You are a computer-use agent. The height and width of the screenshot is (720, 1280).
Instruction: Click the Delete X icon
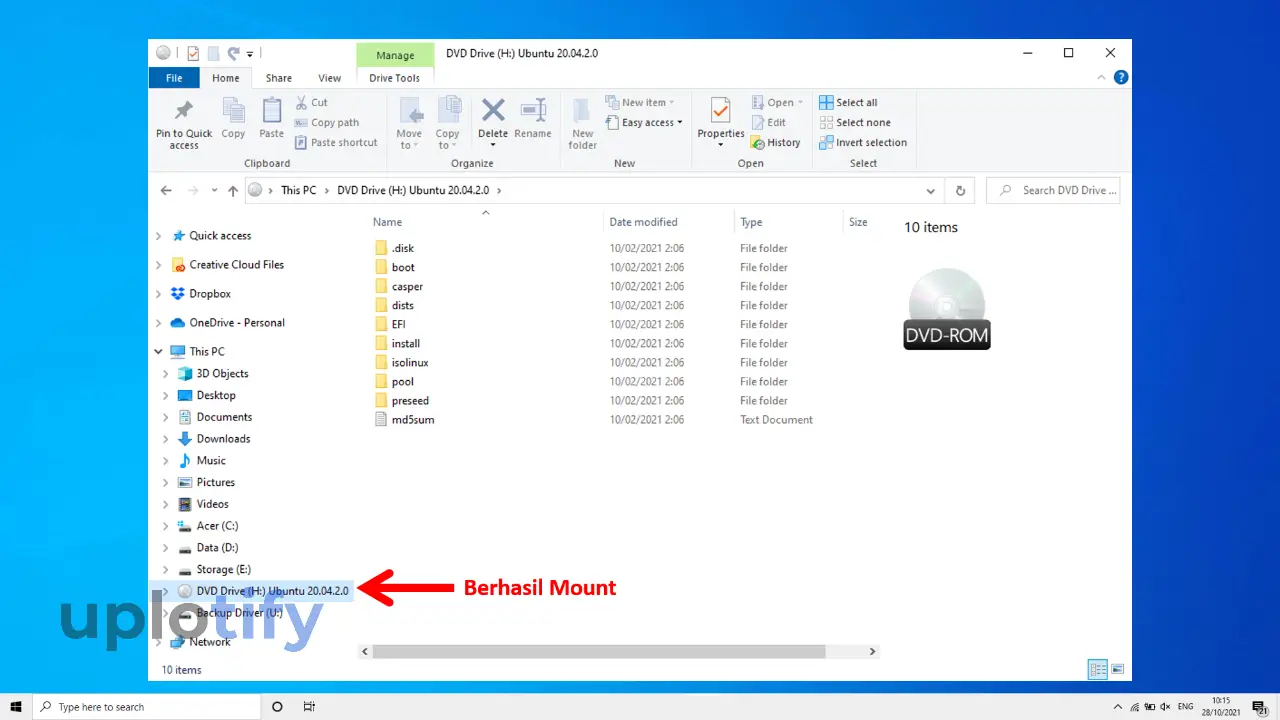[x=493, y=110]
